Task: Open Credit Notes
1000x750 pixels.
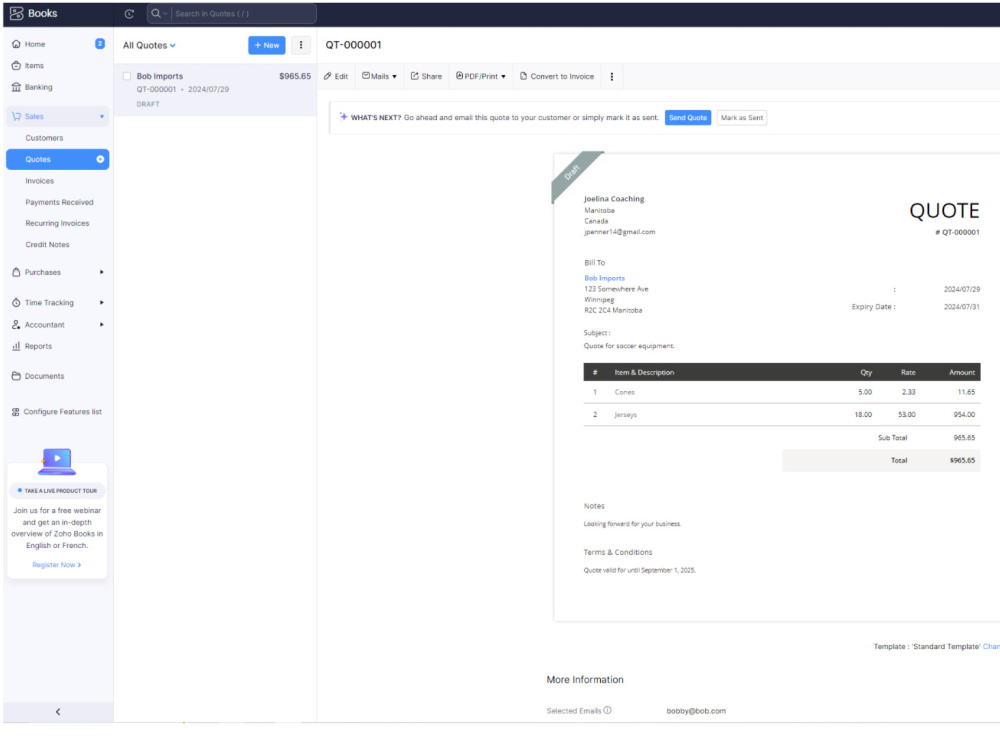Action: [47, 244]
